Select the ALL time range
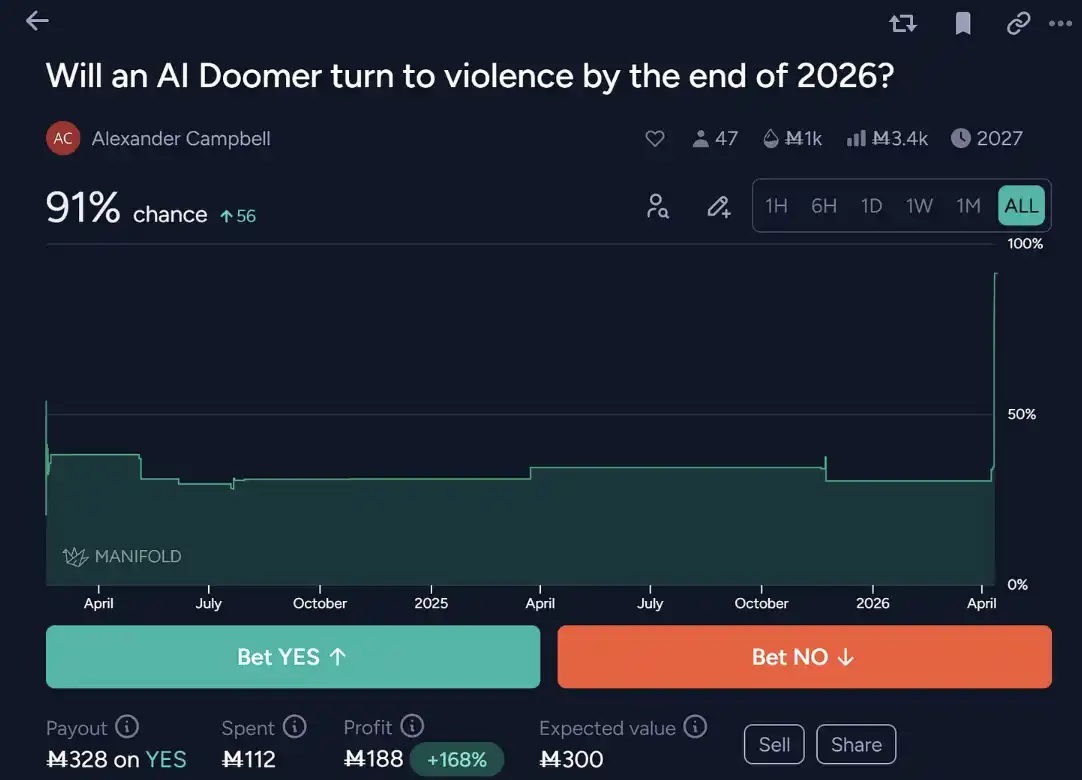 pyautogui.click(x=1021, y=206)
